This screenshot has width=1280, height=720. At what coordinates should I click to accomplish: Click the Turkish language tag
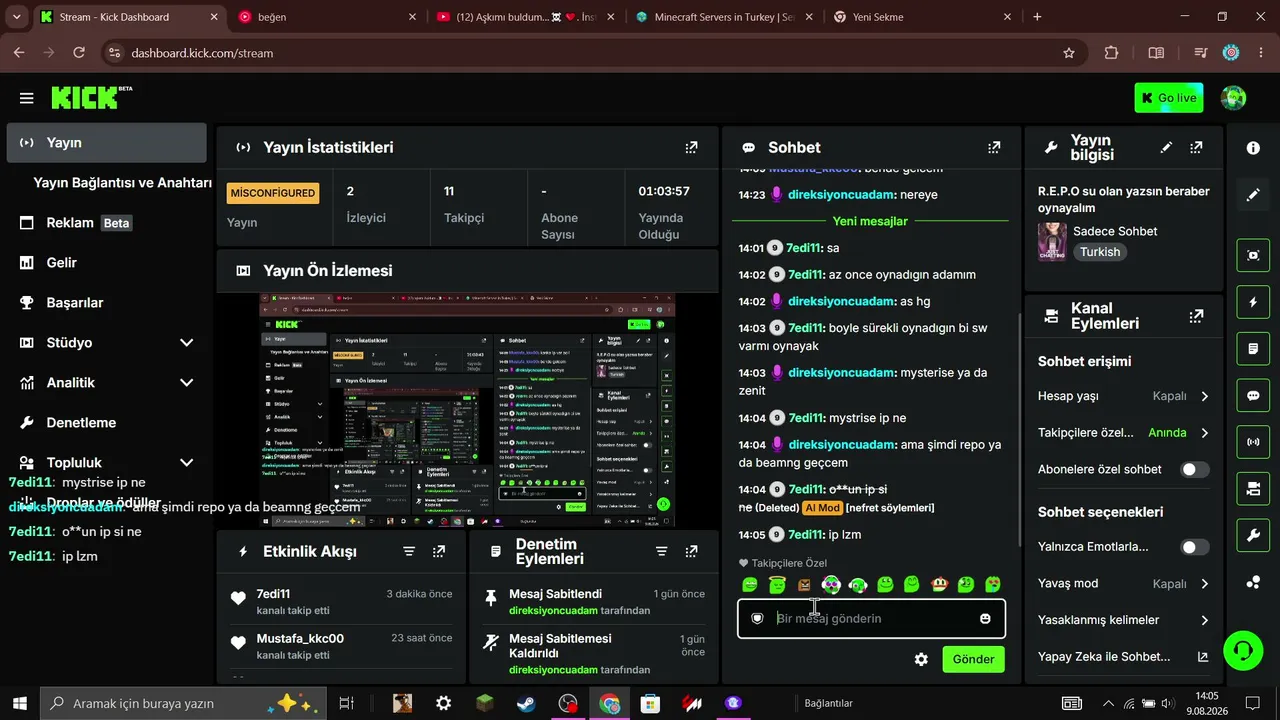(x=1100, y=252)
